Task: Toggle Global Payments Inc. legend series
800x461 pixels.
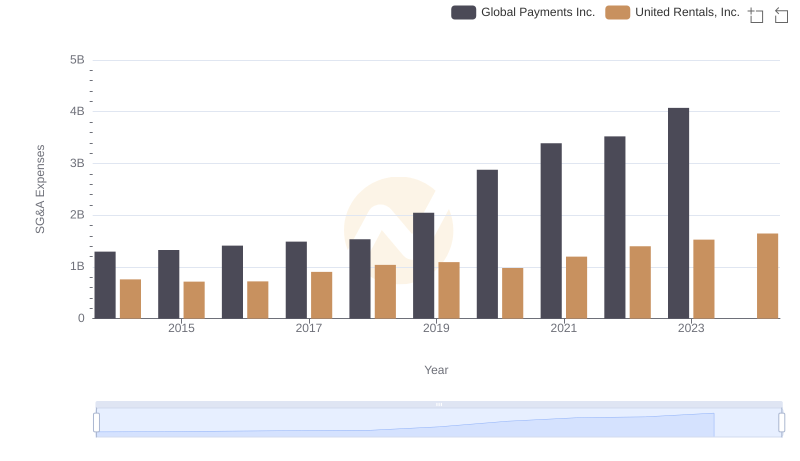Action: coord(523,12)
